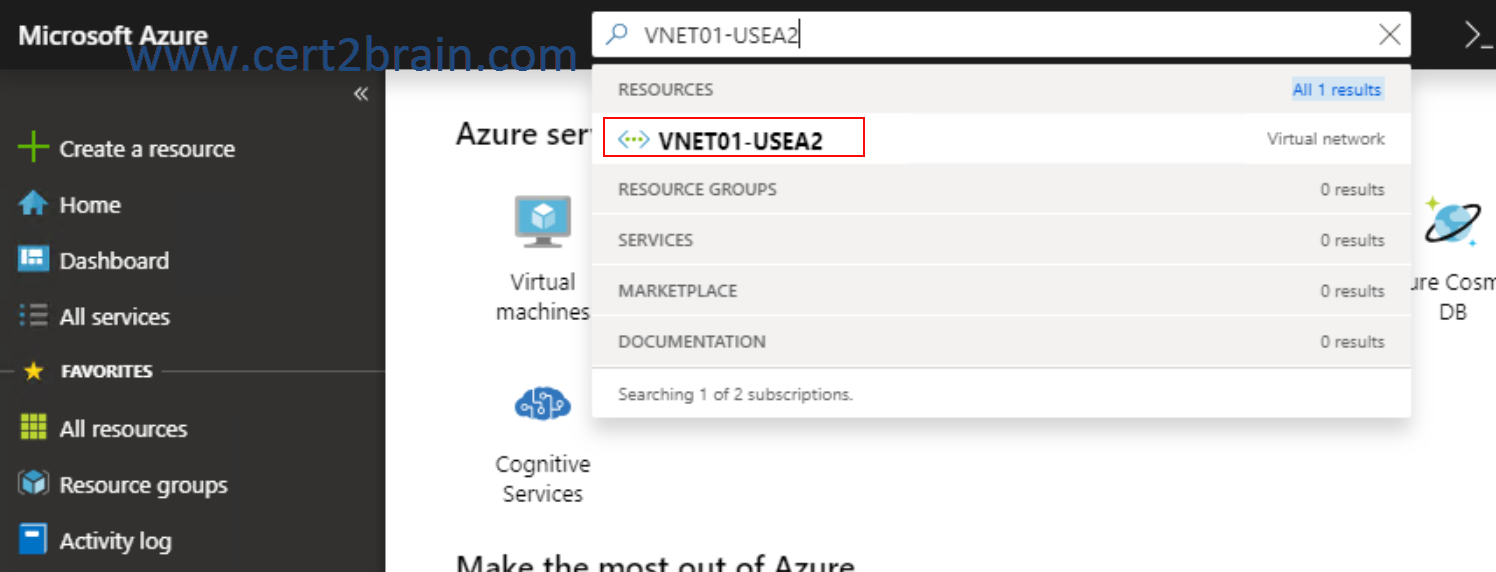Image resolution: width=1496 pixels, height=572 pixels.
Task: Open the Cognitive Services brain icon
Action: [542, 405]
